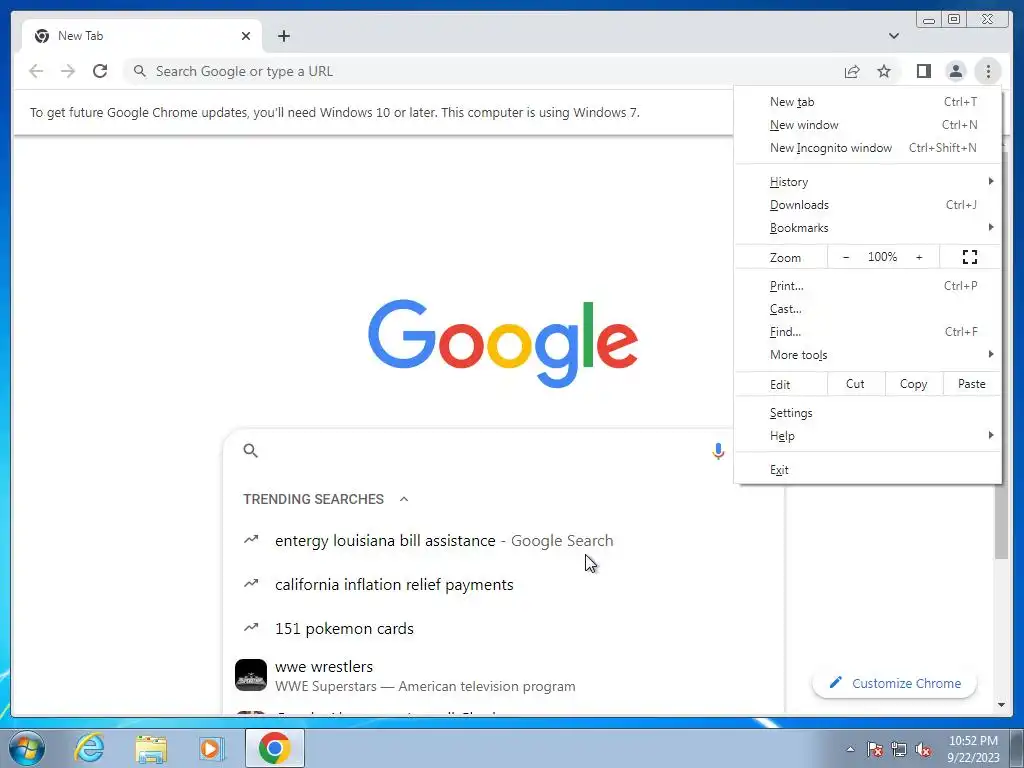Choose Print... from the menu
1024x768 pixels.
point(868,285)
